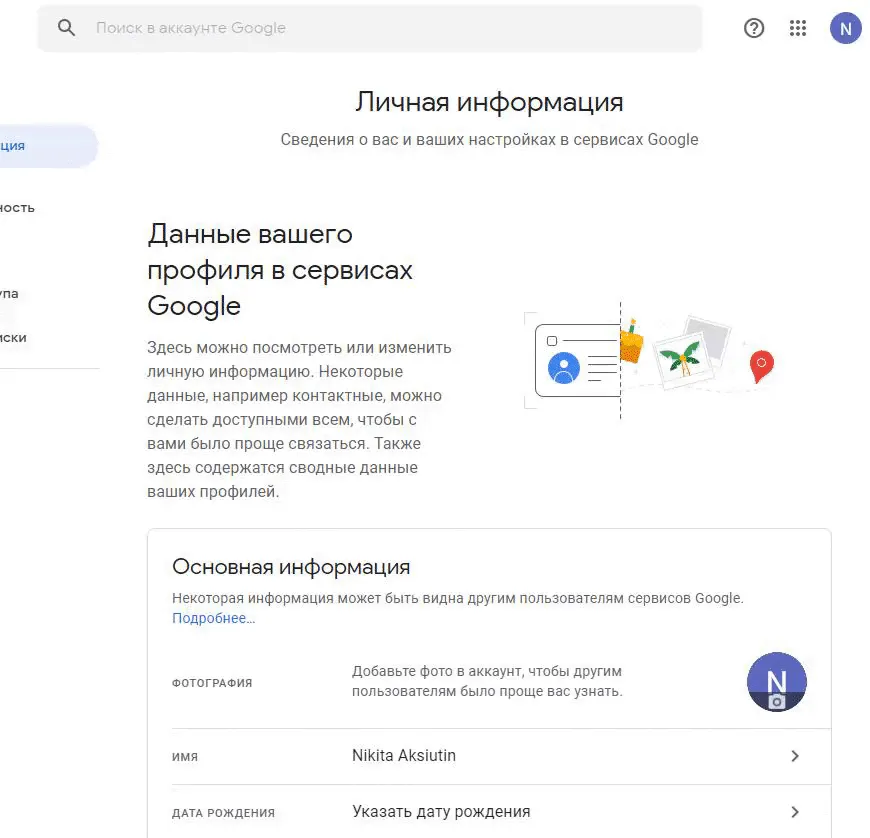The width and height of the screenshot is (870, 838).
Task: Open sidebar item ending in "иски"
Action: pos(13,338)
